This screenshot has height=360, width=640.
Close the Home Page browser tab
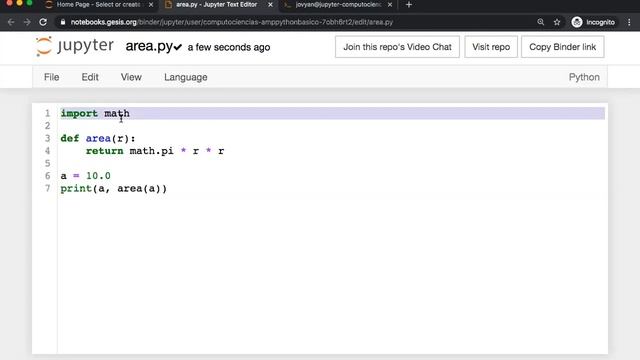pos(151,4)
